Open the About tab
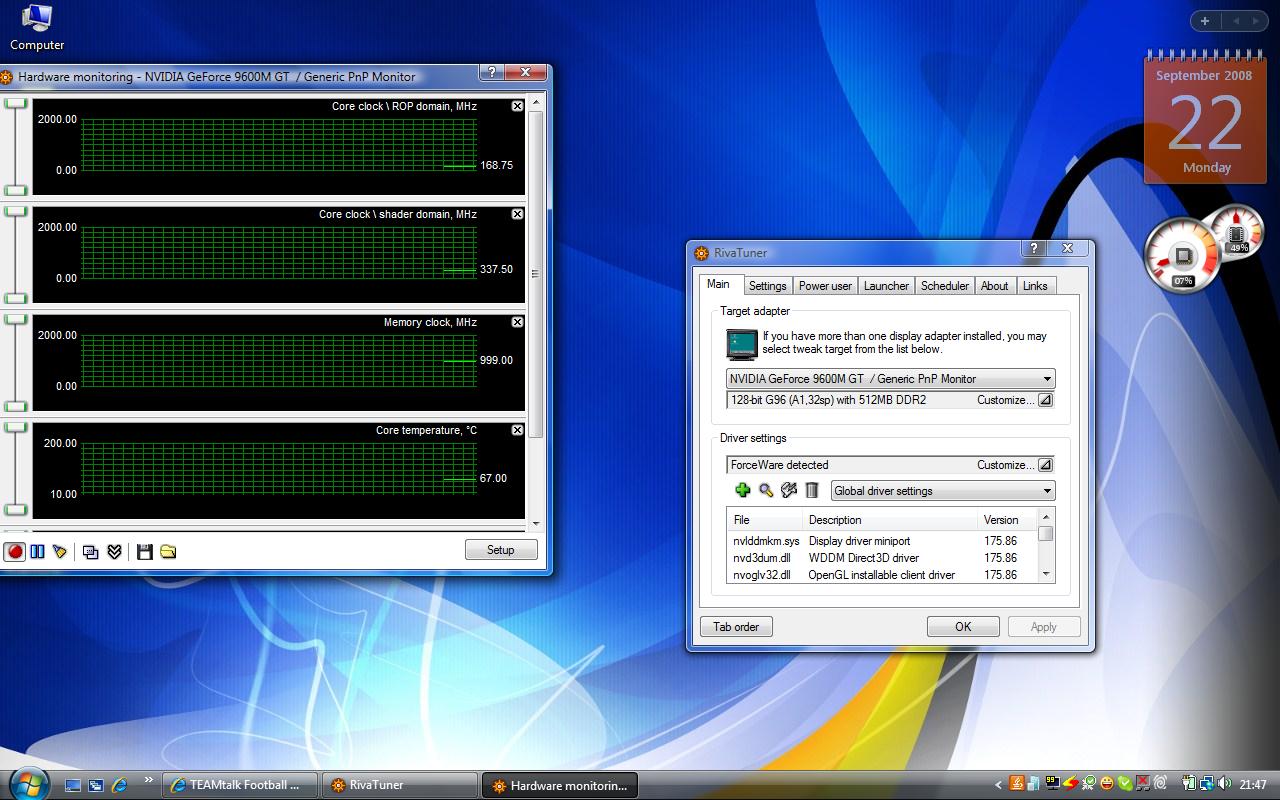Viewport: 1280px width, 800px height. pyautogui.click(x=995, y=286)
